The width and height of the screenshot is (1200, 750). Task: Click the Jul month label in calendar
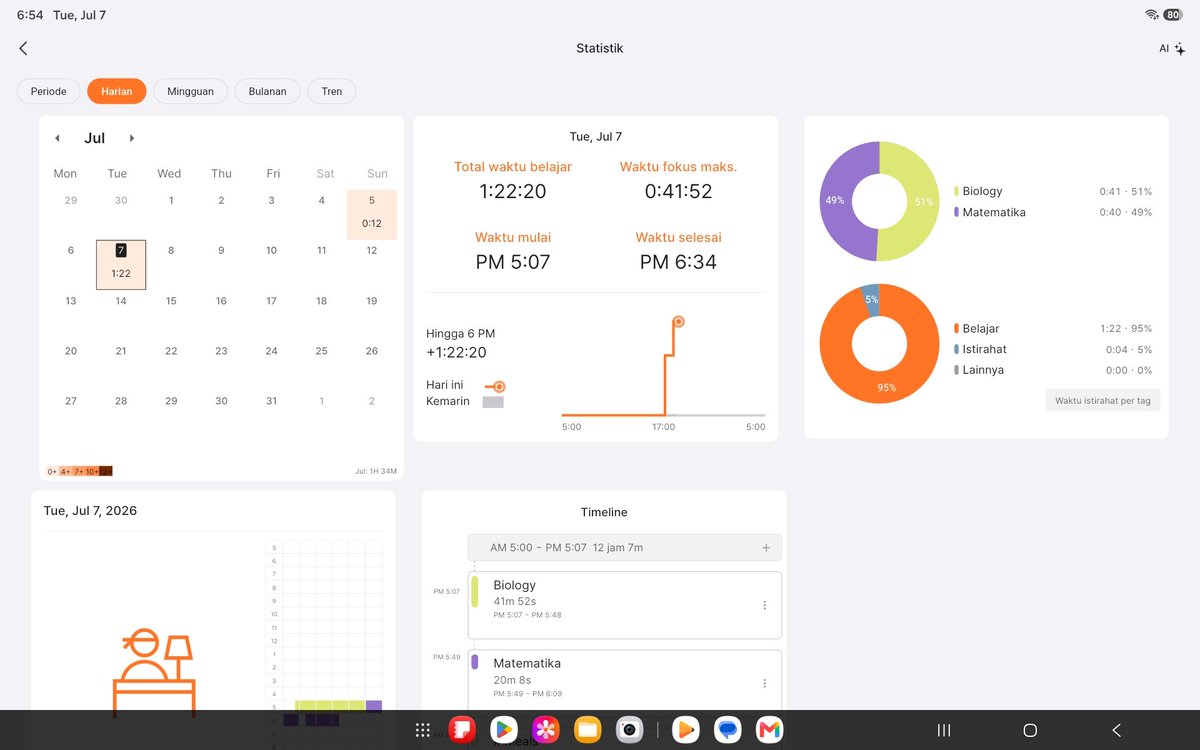95,138
